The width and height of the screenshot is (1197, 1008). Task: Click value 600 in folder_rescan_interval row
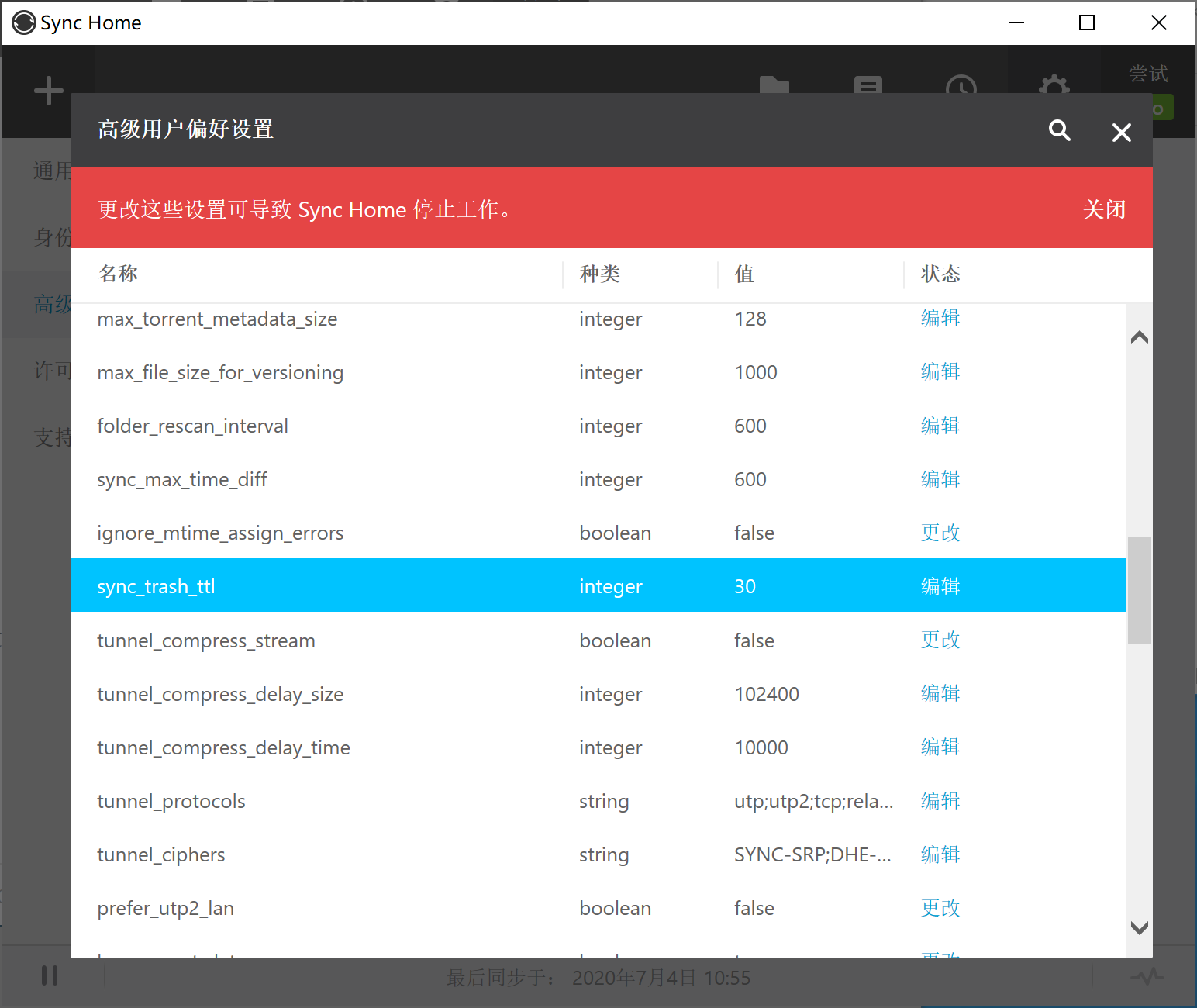[750, 426]
